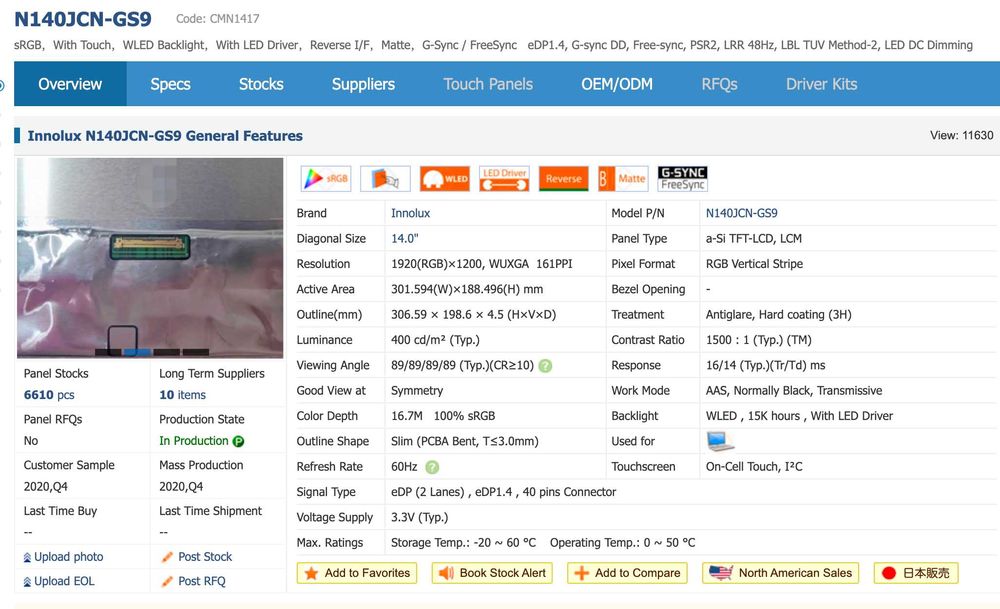
Task: Switch to the Specs tab
Action: click(170, 84)
